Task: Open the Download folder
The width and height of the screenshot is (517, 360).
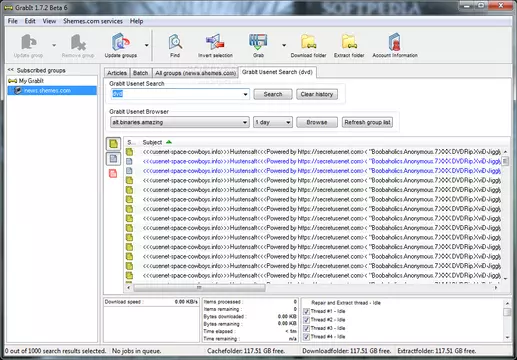Action: 308,45
